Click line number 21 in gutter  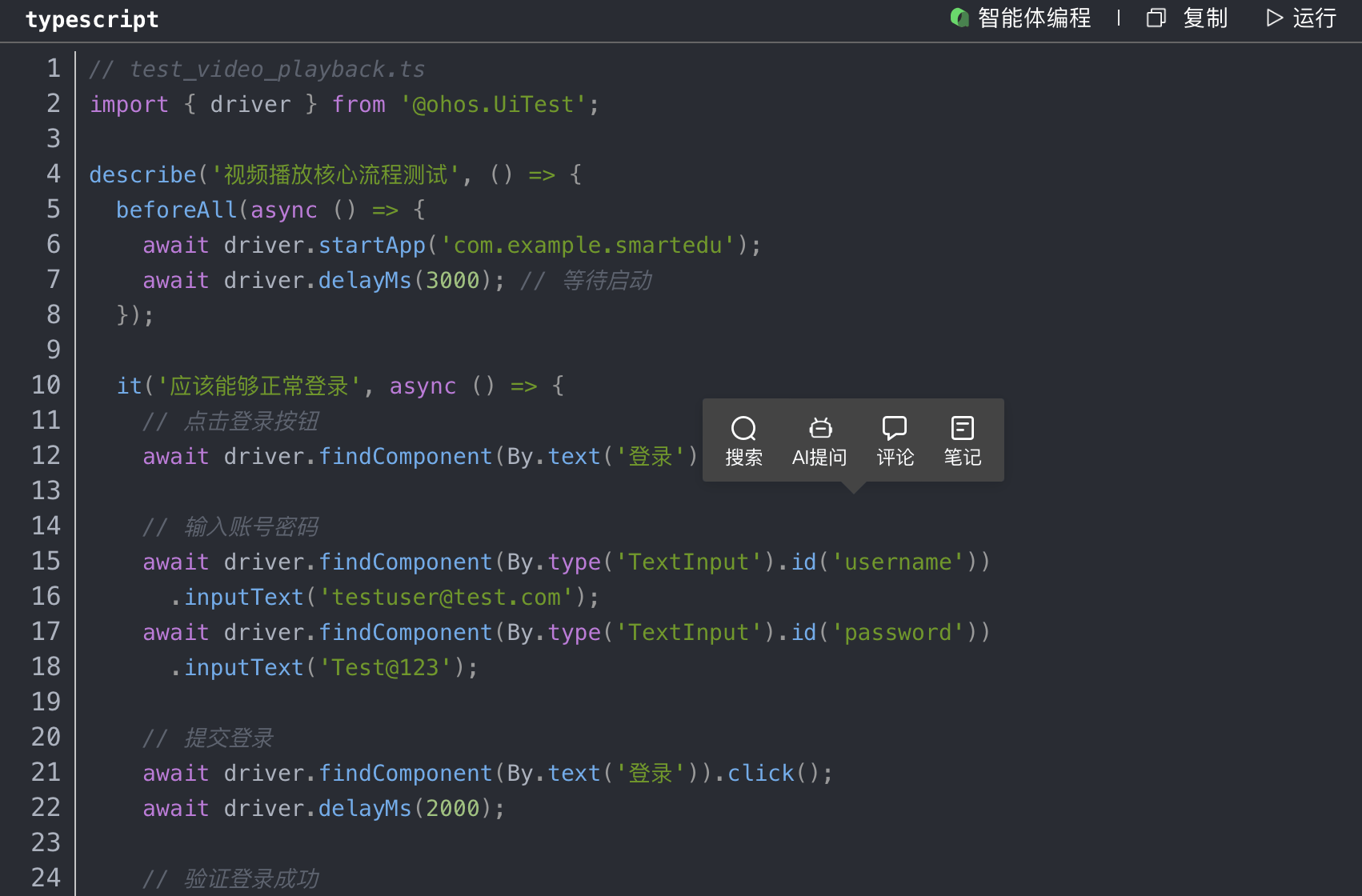coord(46,773)
